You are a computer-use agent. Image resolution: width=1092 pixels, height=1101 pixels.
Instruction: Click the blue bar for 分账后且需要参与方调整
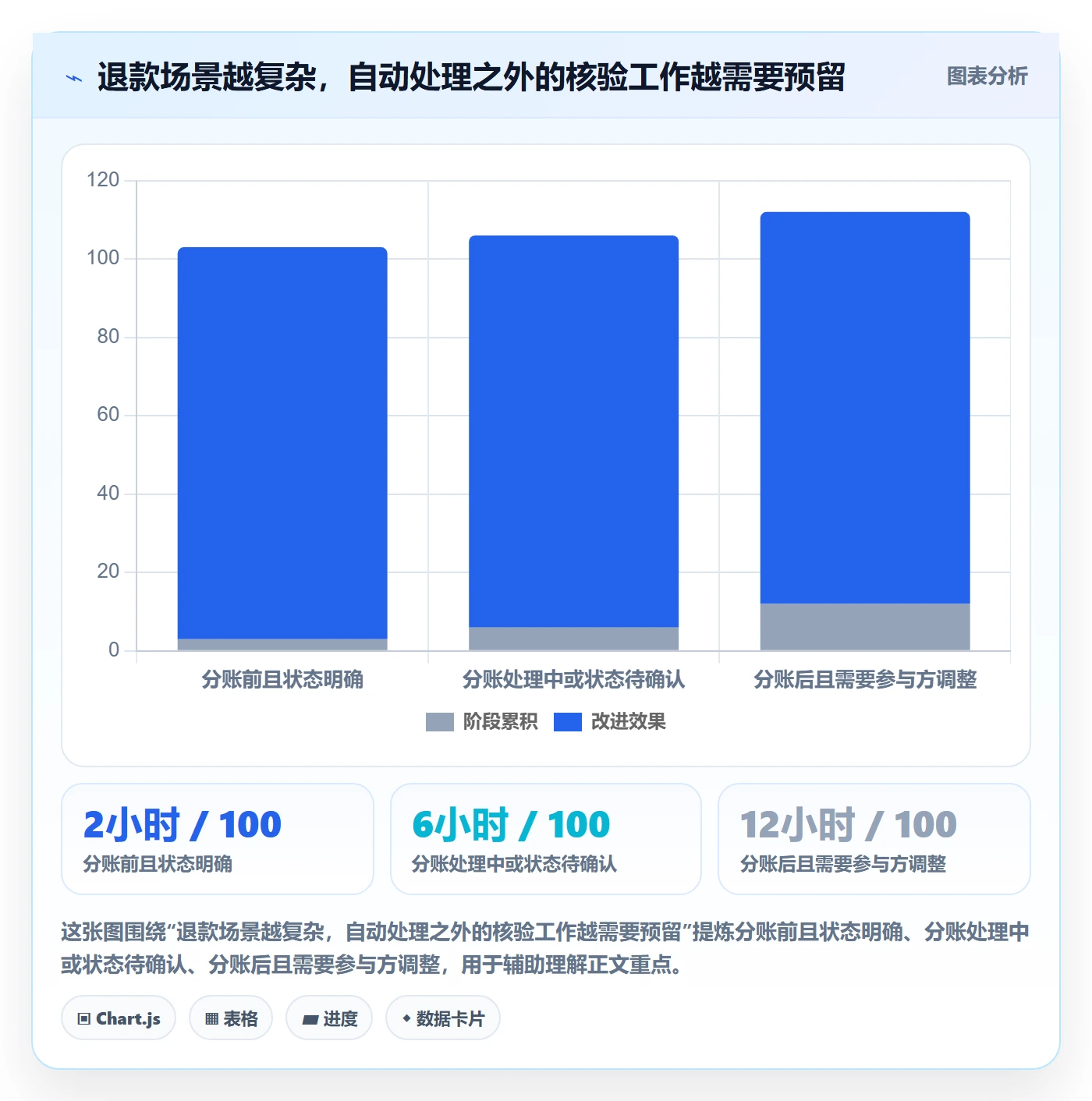865,408
